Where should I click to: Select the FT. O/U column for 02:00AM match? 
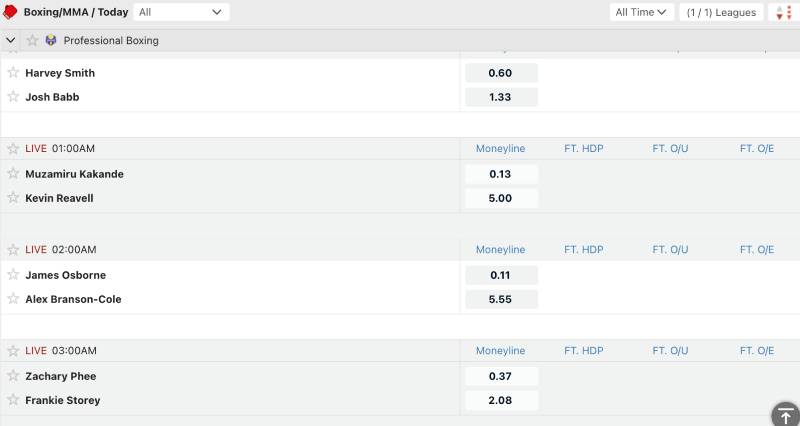pos(671,250)
